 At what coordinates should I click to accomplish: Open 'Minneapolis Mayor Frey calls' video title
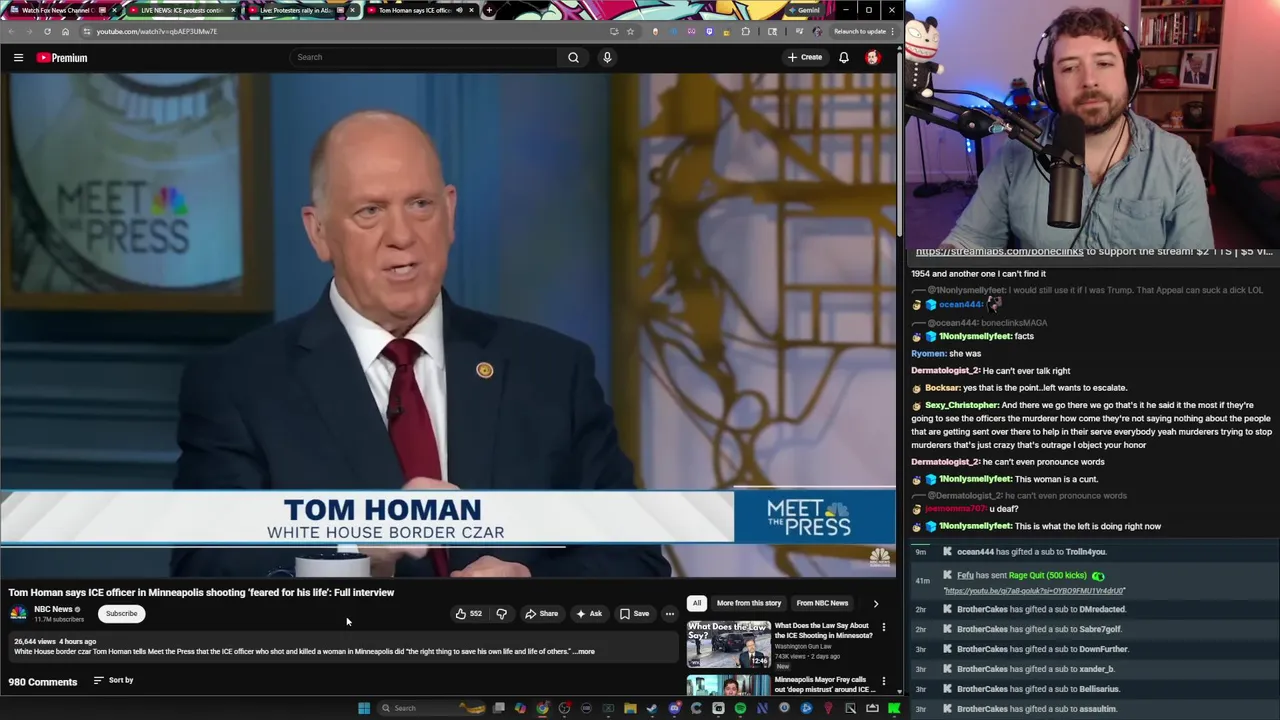[824, 684]
